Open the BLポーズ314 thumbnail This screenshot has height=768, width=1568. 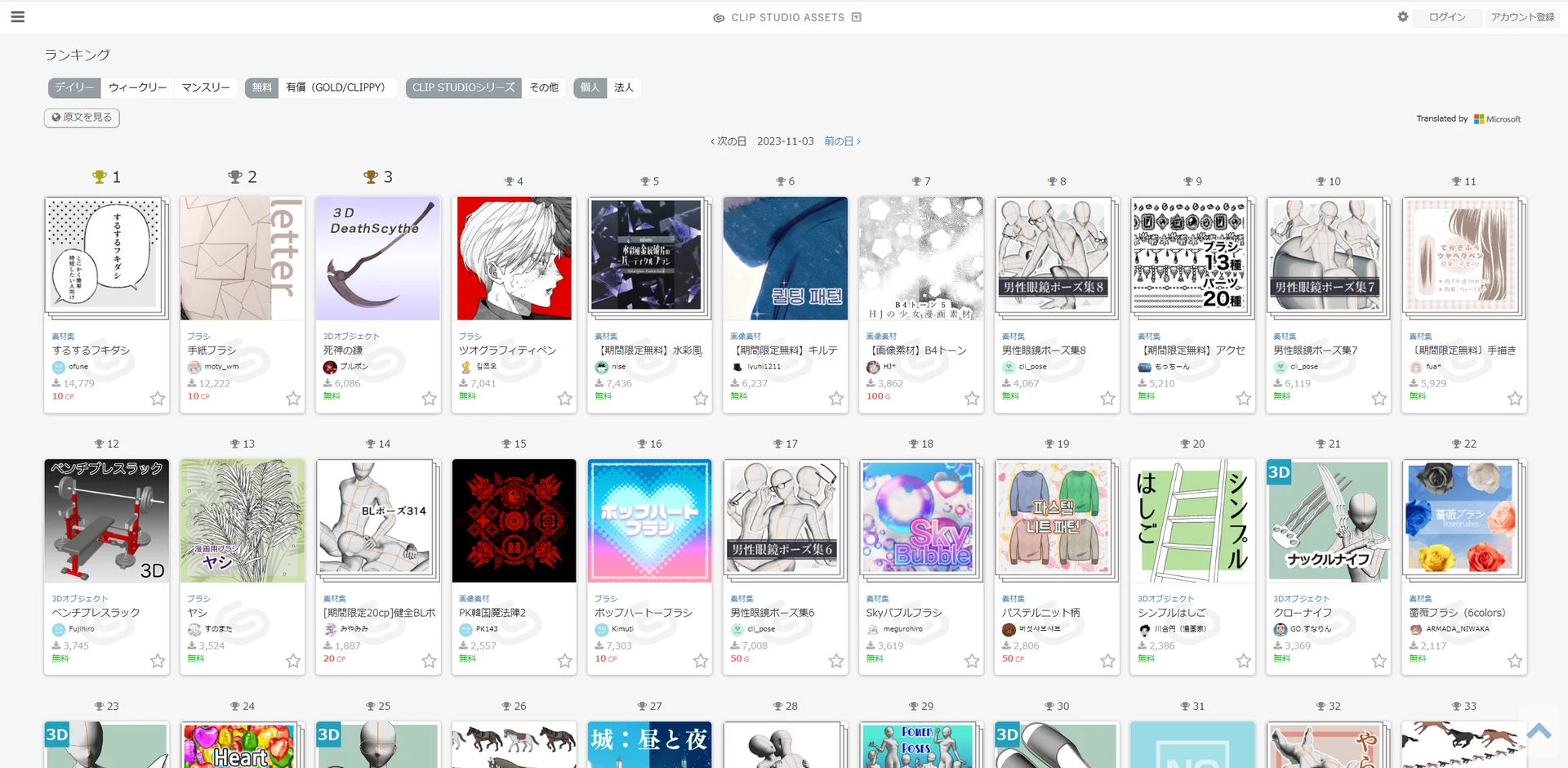coord(378,520)
